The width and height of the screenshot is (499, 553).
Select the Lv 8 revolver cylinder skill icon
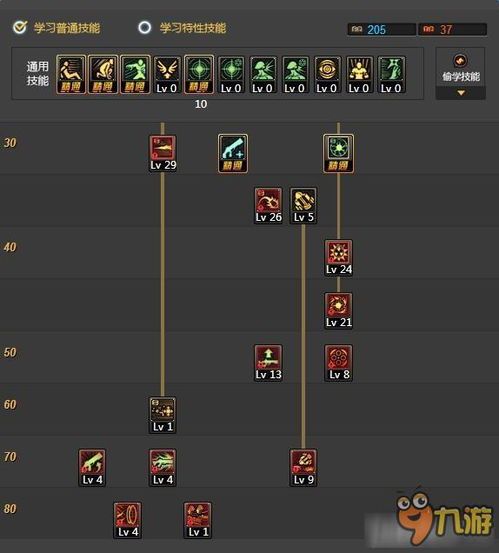tap(339, 363)
